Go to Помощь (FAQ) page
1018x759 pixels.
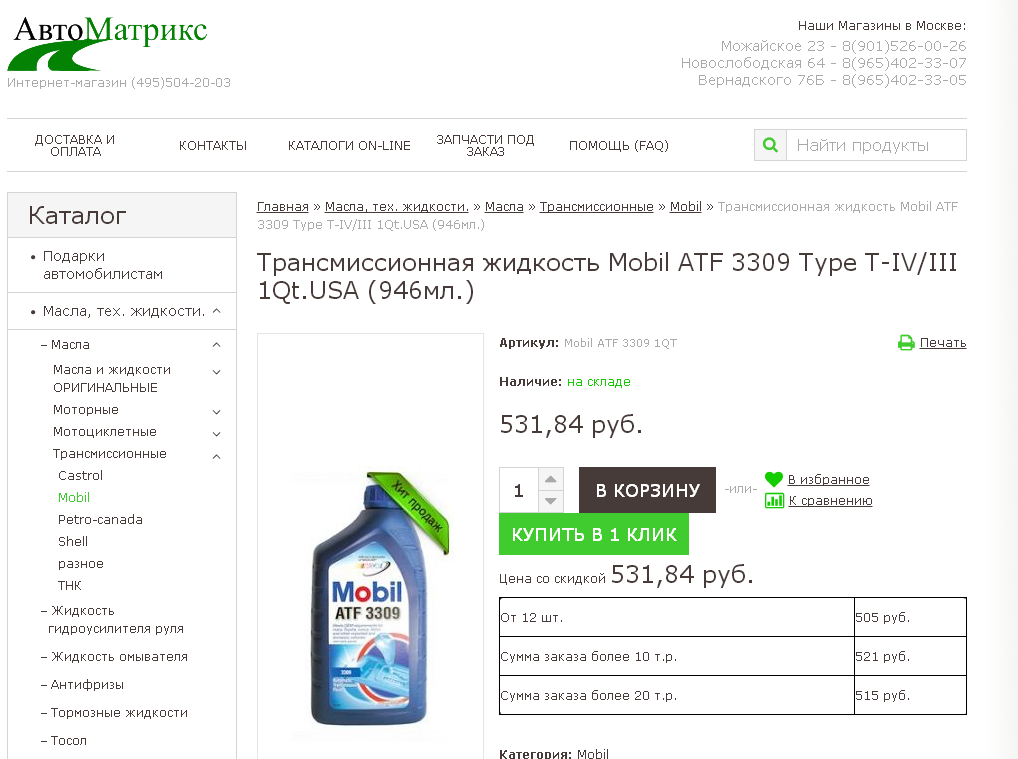(618, 146)
